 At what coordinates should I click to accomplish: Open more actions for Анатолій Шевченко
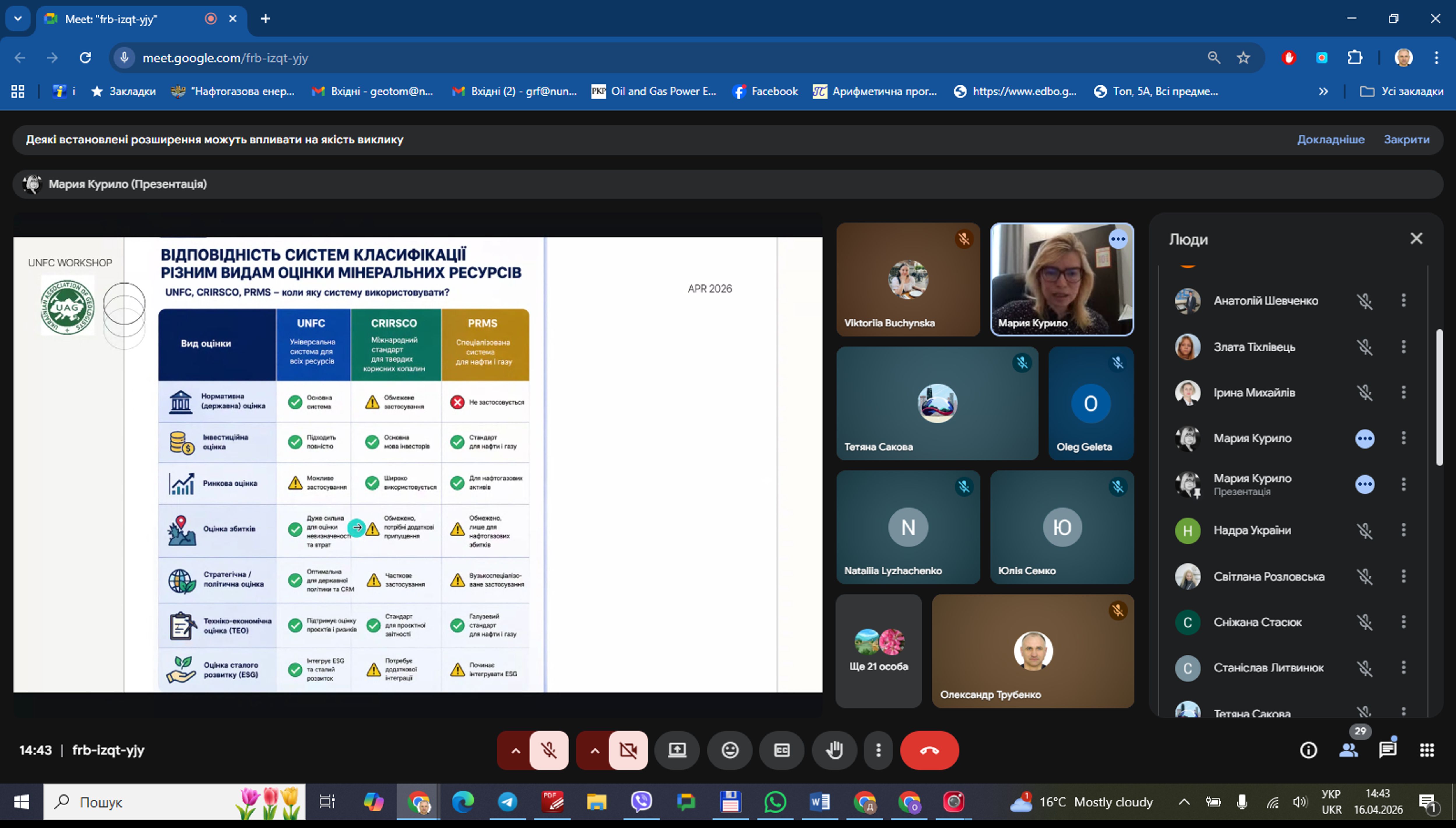tap(1404, 300)
